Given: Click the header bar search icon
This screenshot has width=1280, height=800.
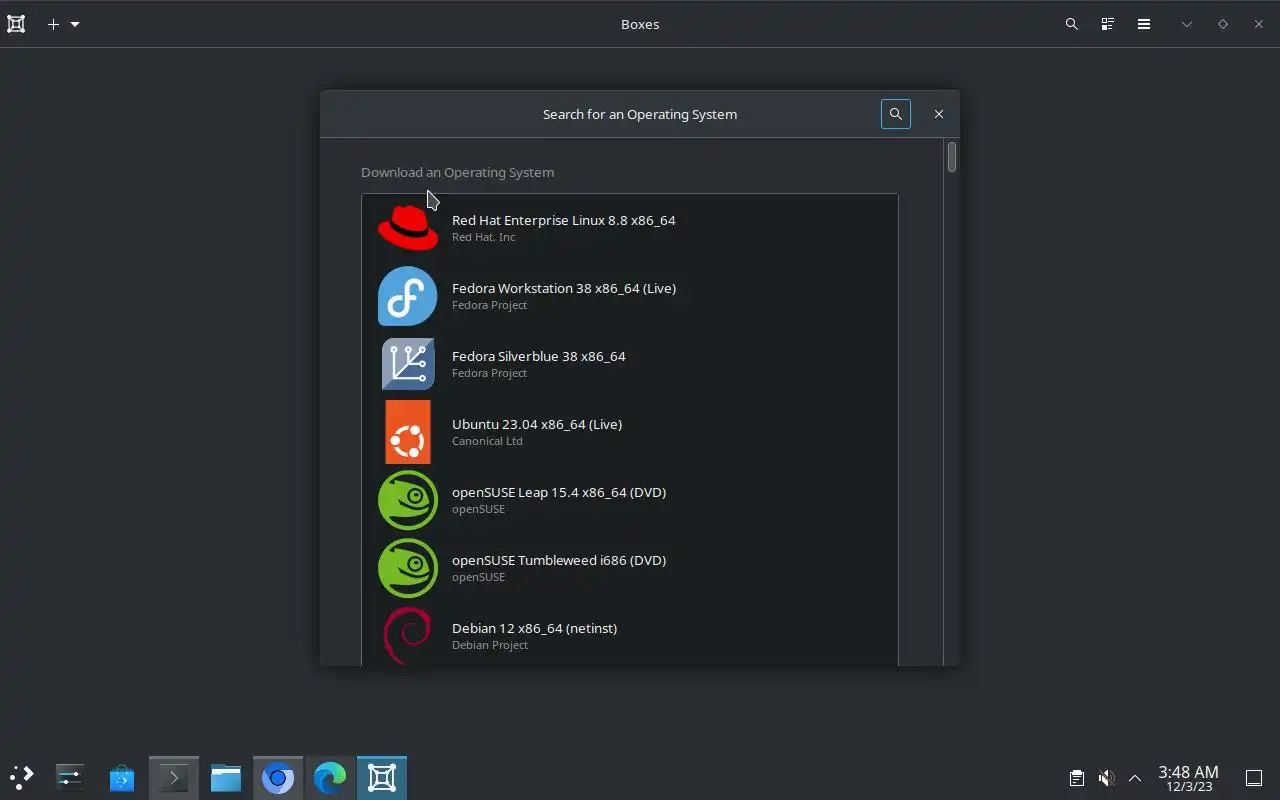Looking at the screenshot, I should coord(1071,24).
